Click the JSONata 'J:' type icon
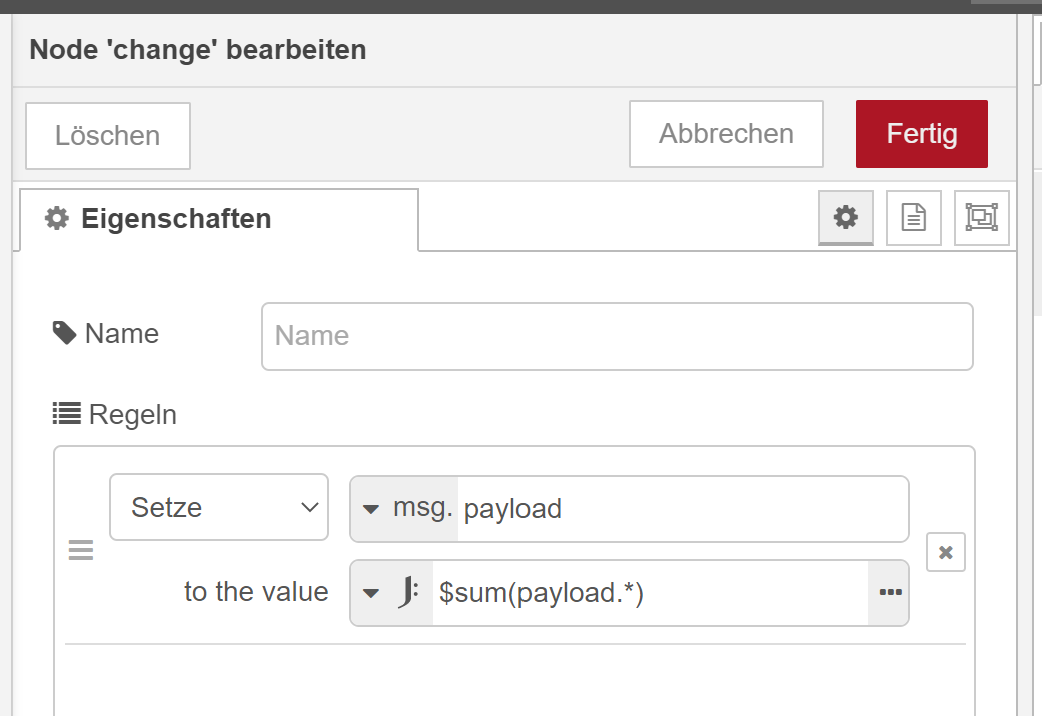1042x716 pixels. (x=408, y=593)
